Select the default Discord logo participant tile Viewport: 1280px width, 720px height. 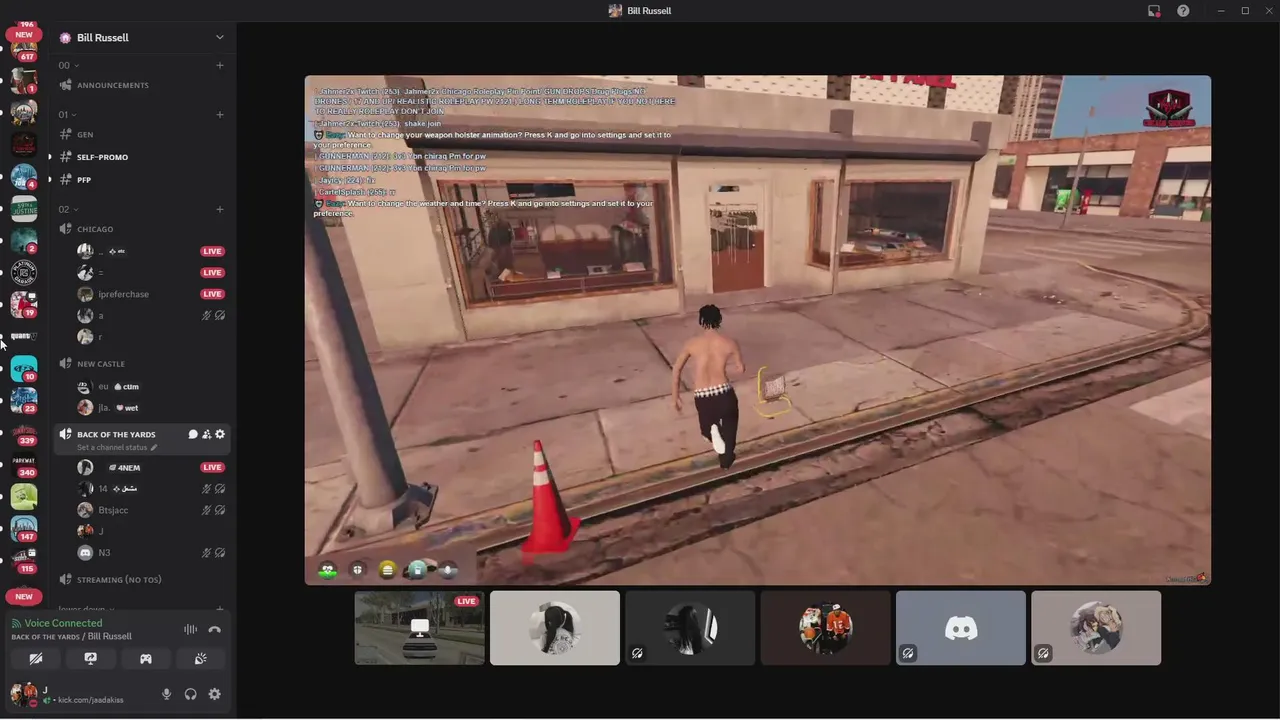pyautogui.click(x=961, y=628)
